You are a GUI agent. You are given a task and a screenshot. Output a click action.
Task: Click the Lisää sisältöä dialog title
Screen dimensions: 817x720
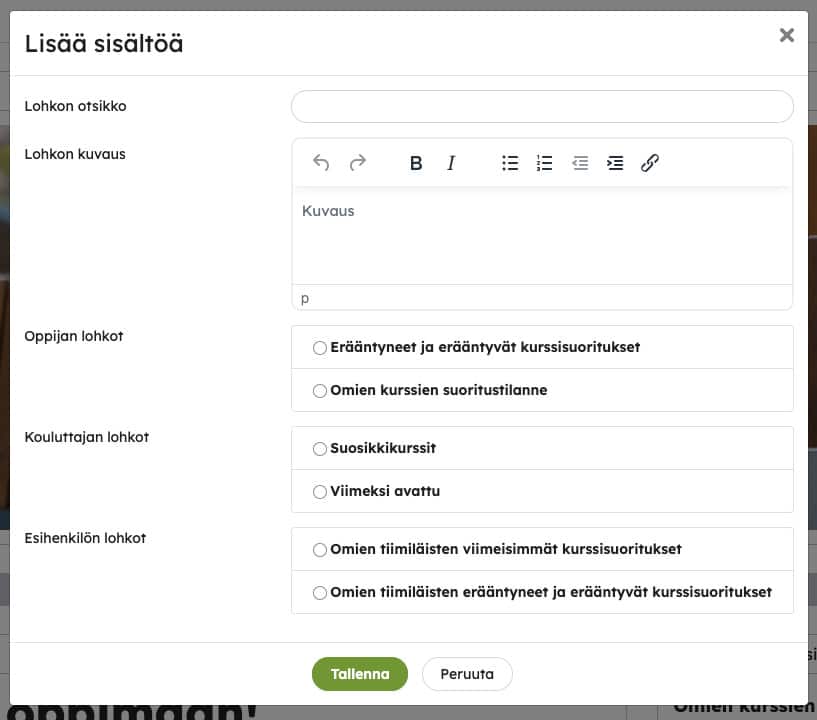pos(104,43)
